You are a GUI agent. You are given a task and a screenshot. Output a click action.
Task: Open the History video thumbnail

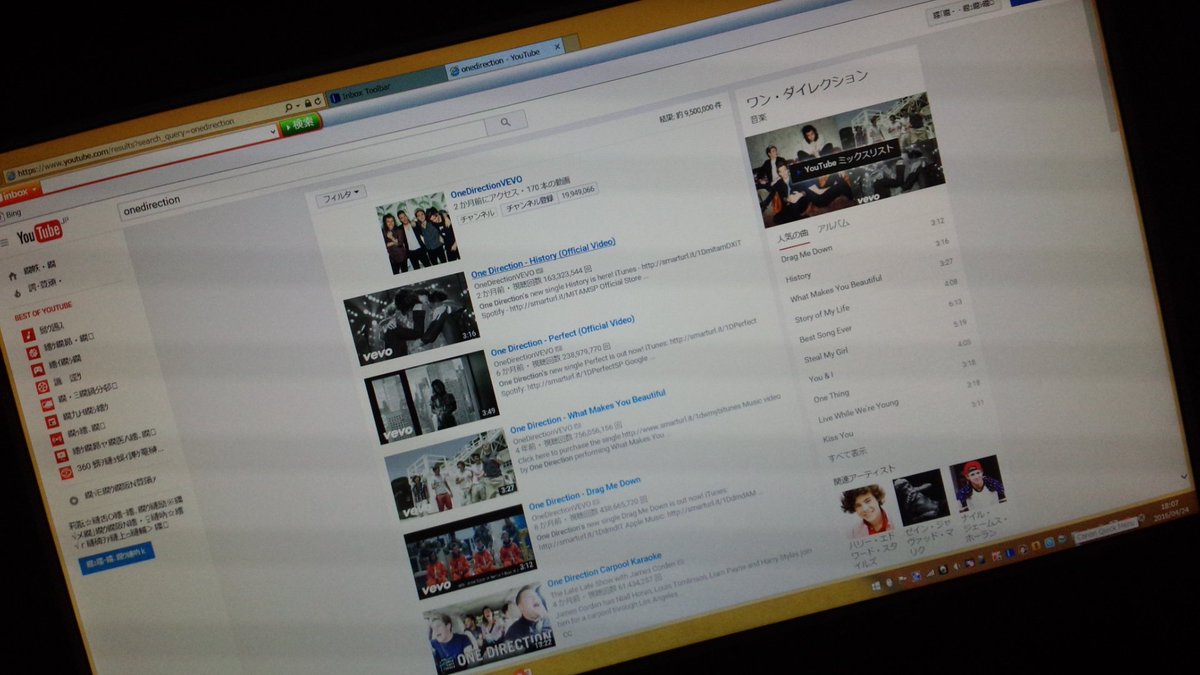pos(411,318)
